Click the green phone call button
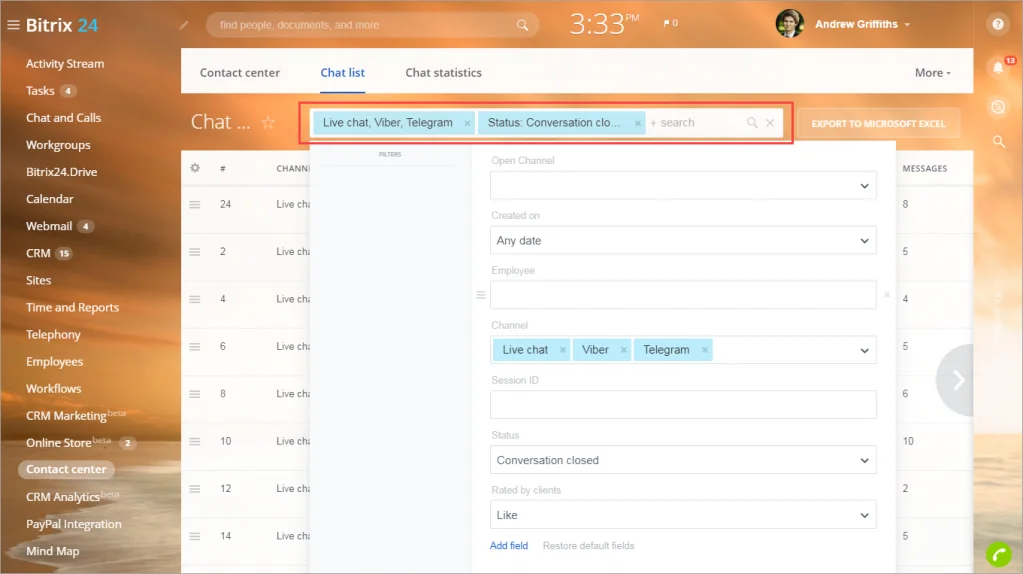 point(998,554)
